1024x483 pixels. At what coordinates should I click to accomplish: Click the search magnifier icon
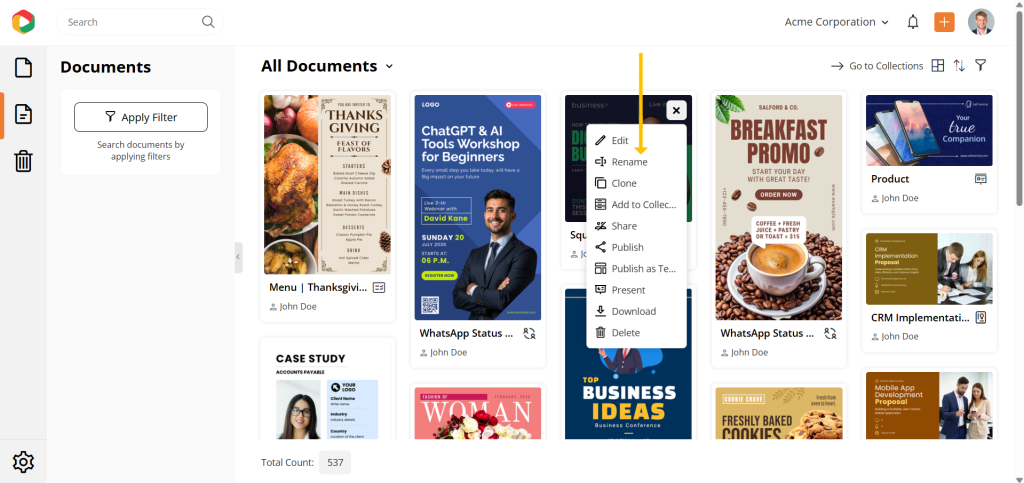(208, 22)
